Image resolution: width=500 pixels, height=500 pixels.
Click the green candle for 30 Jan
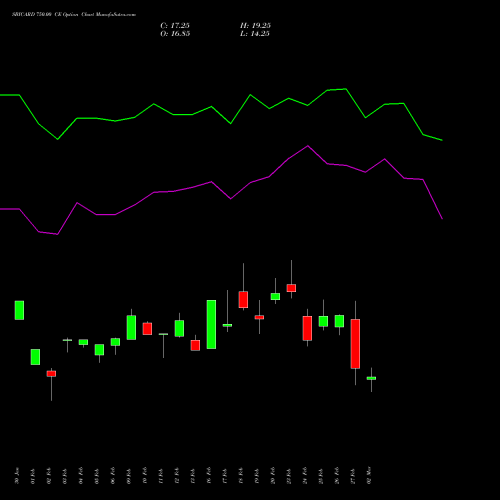point(19,310)
